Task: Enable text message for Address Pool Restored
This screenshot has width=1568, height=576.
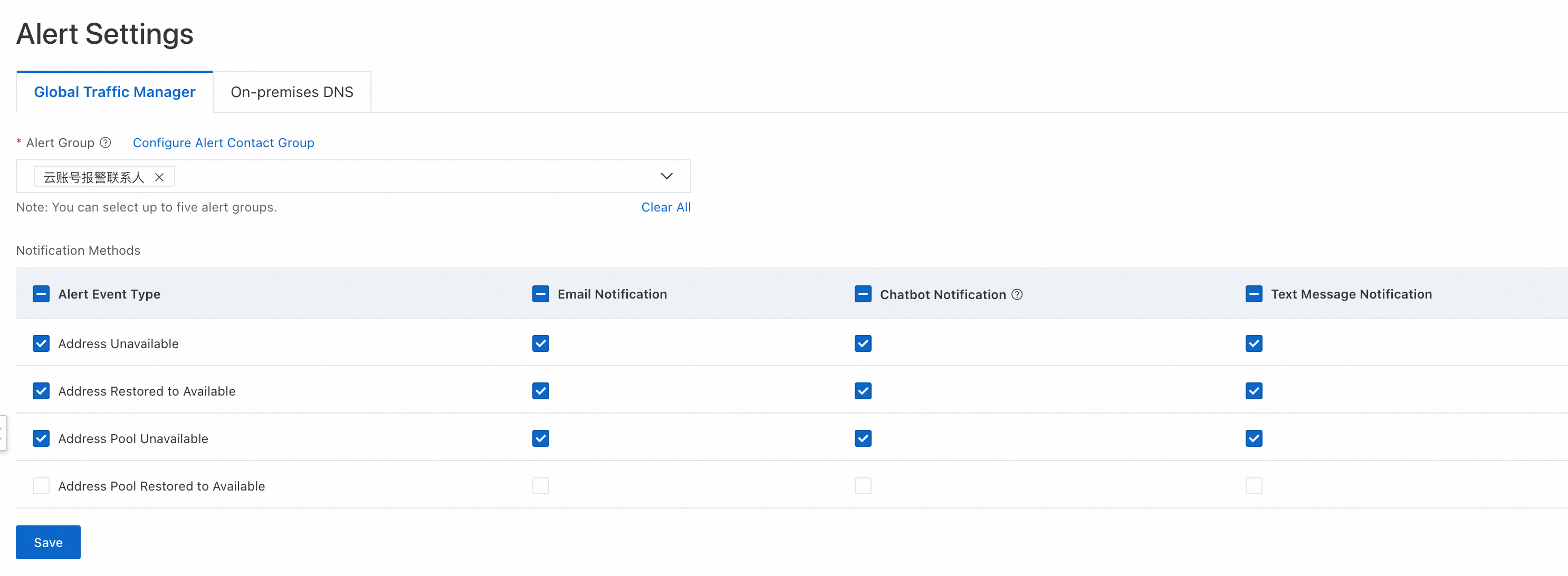Action: click(1254, 486)
